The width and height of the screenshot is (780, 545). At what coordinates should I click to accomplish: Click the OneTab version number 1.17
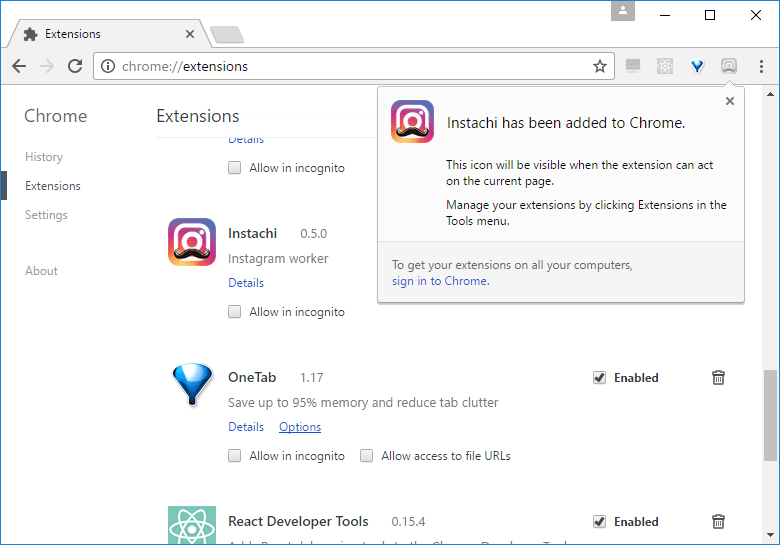[x=311, y=378]
